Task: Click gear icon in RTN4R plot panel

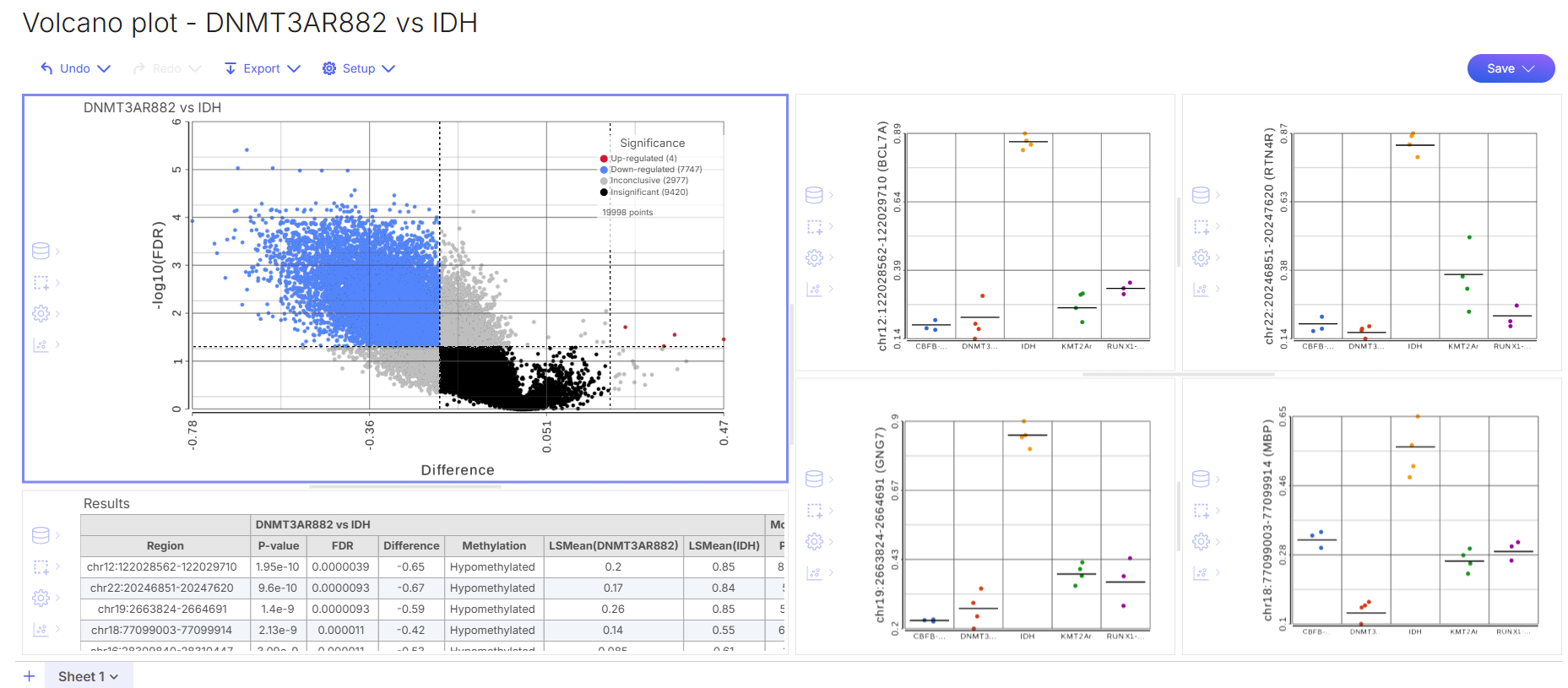Action: pos(1201,257)
